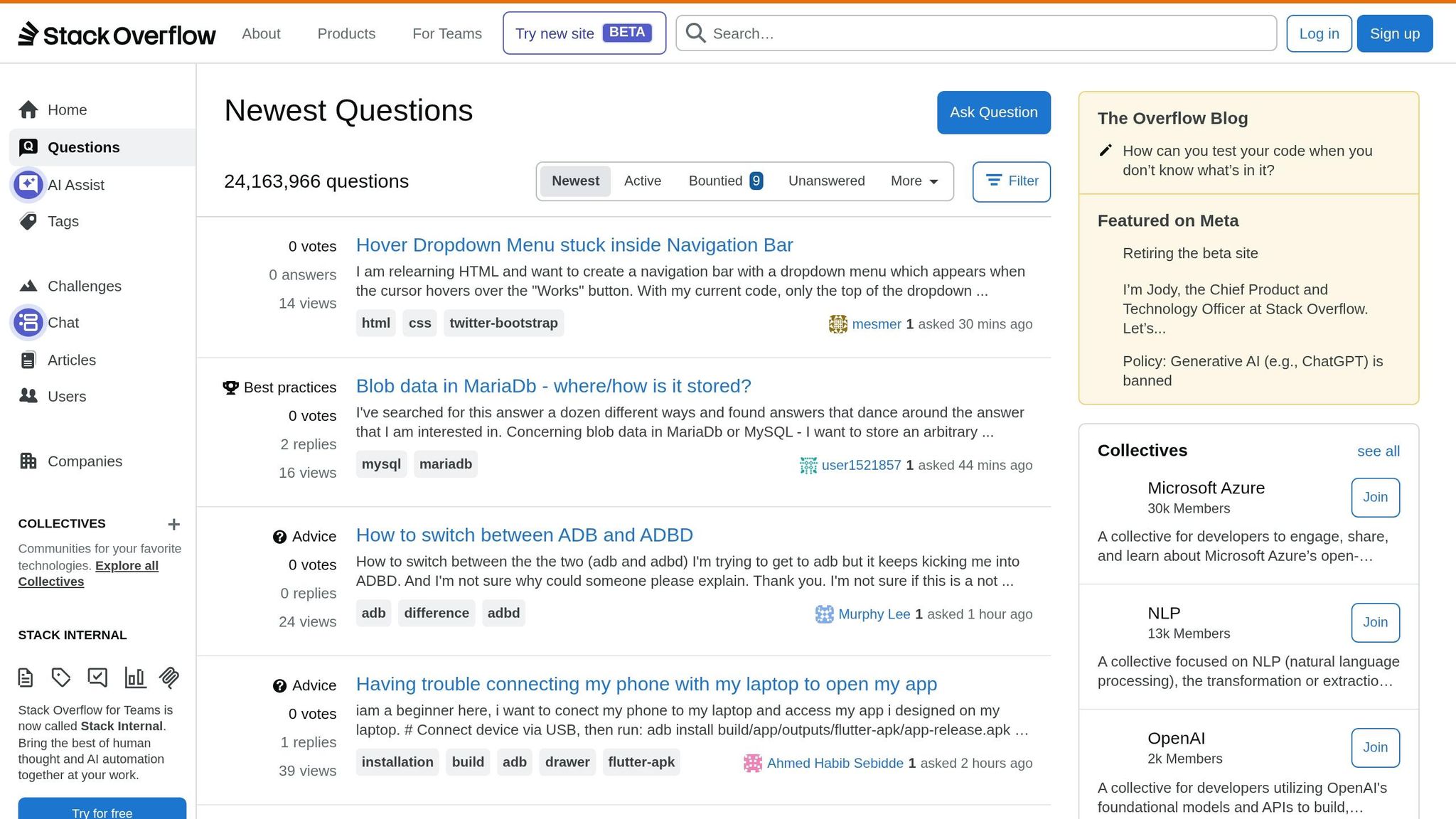Open AI Assist from the sidebar

tap(76, 184)
